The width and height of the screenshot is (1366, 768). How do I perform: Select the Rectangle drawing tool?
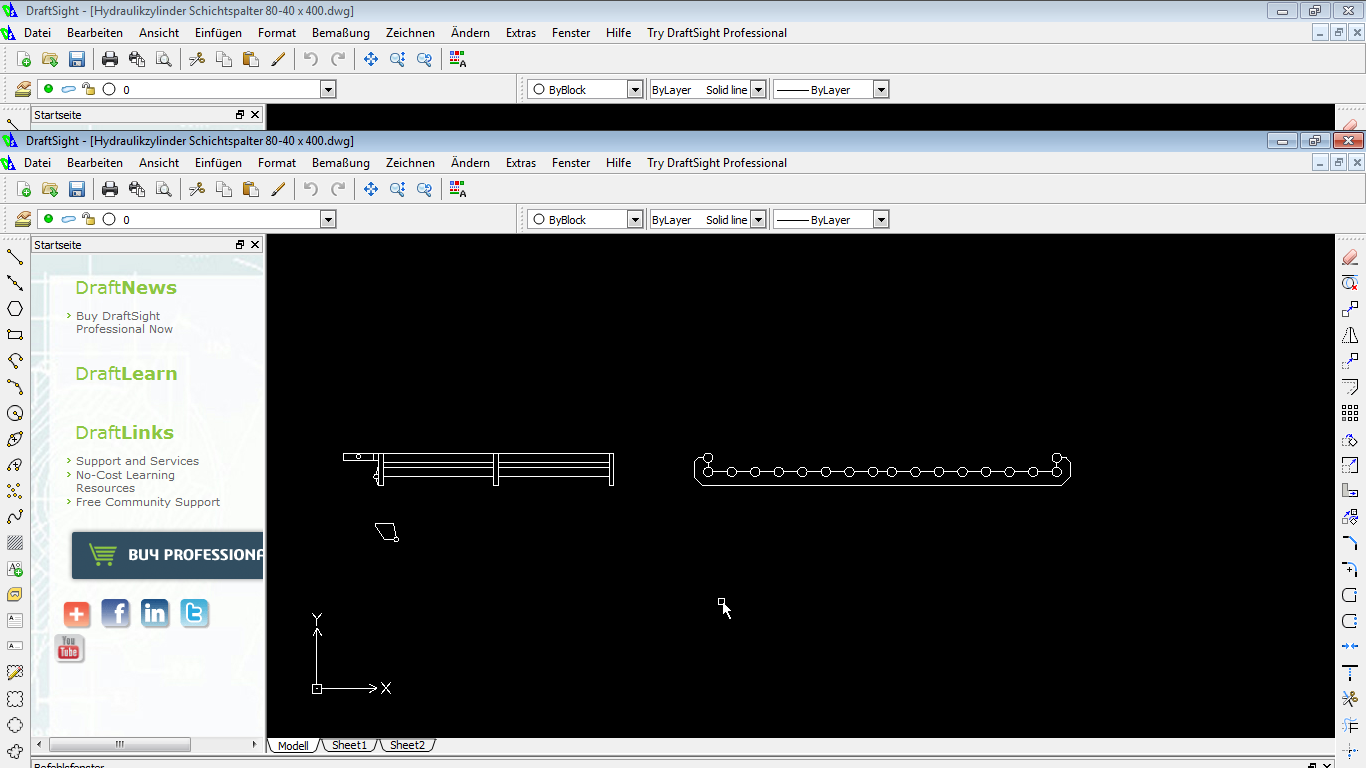15,335
